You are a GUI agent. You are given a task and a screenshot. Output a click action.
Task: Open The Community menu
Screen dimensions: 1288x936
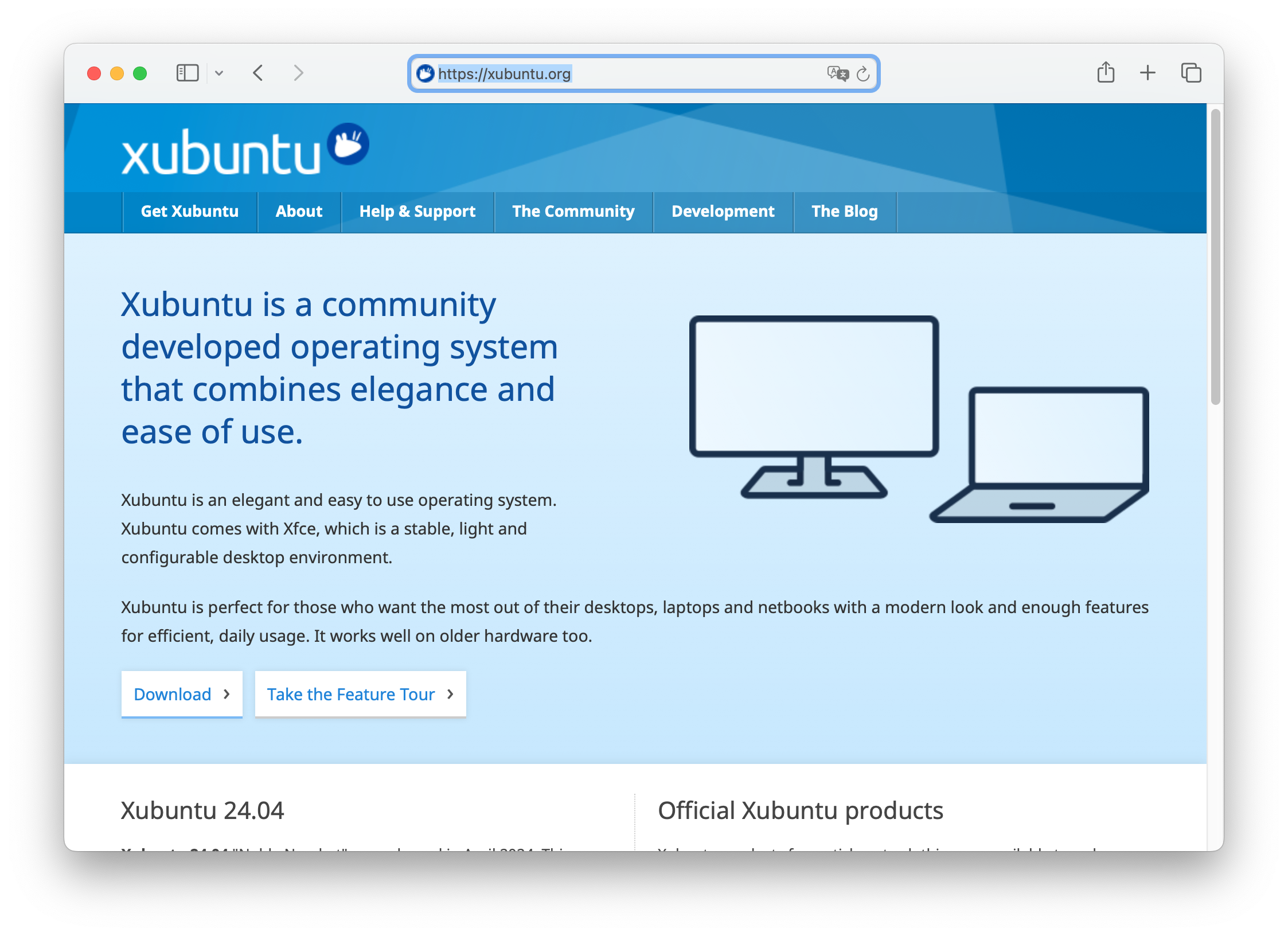573,212
